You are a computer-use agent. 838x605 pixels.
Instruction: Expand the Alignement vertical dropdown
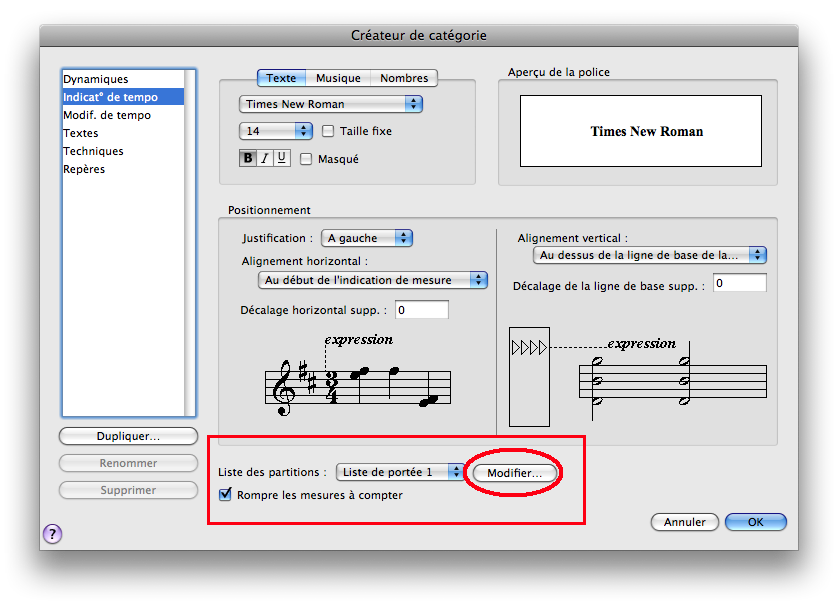[649, 255]
